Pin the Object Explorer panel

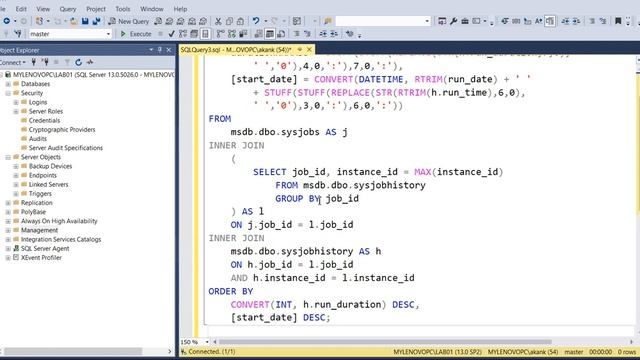[160, 50]
